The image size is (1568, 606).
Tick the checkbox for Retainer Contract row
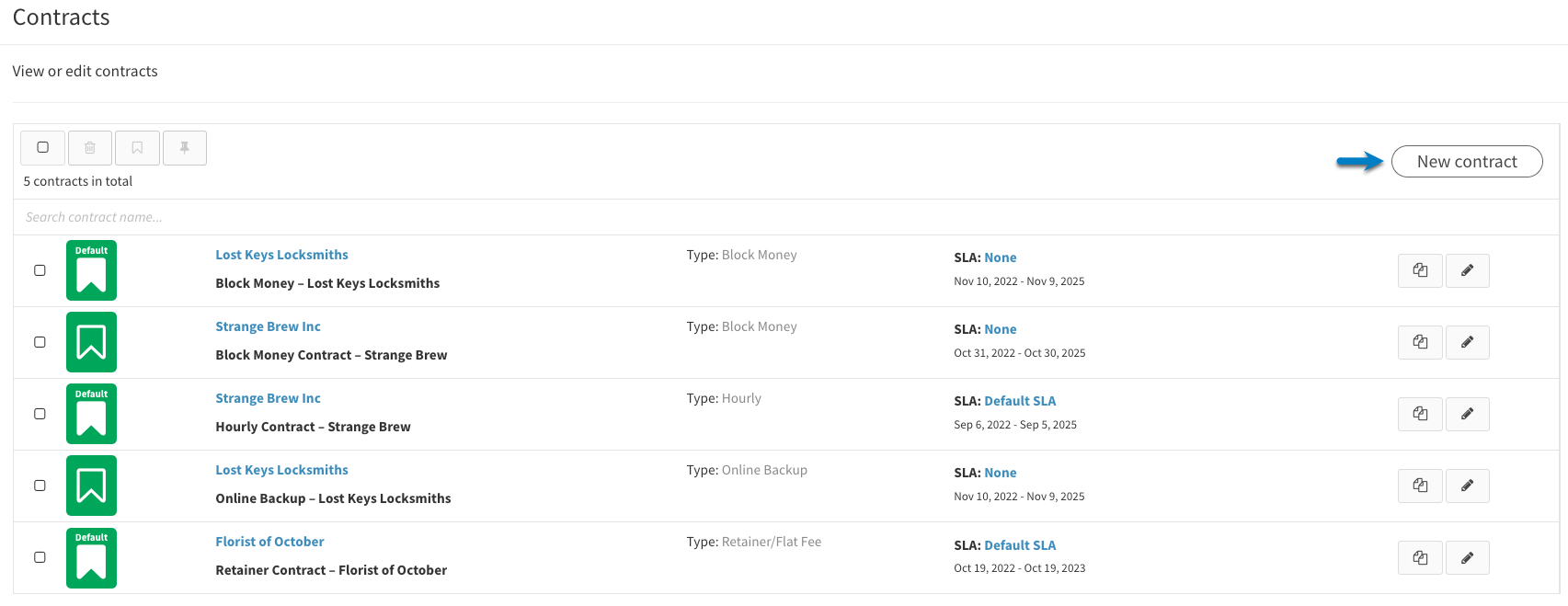point(40,557)
